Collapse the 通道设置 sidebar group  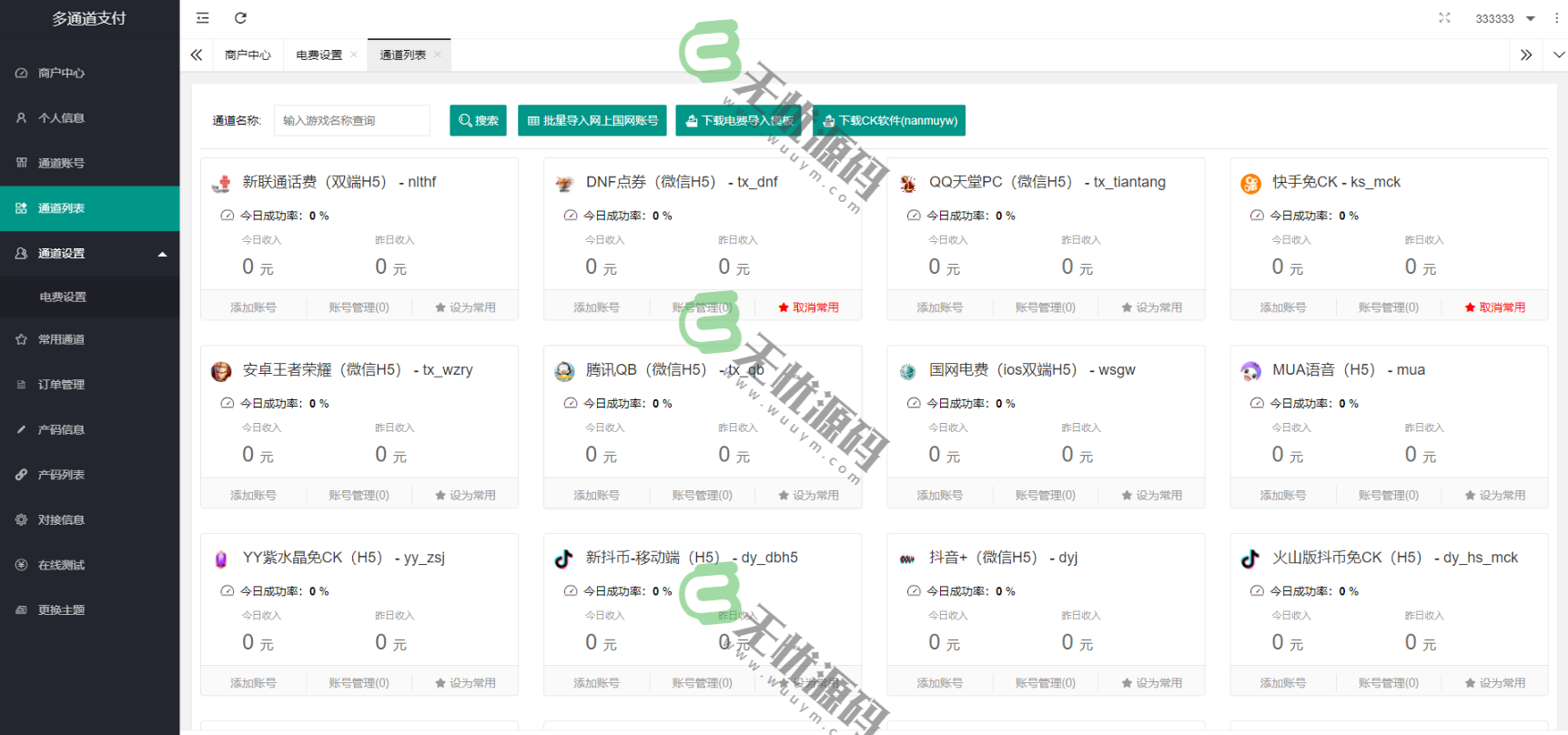tap(90, 254)
